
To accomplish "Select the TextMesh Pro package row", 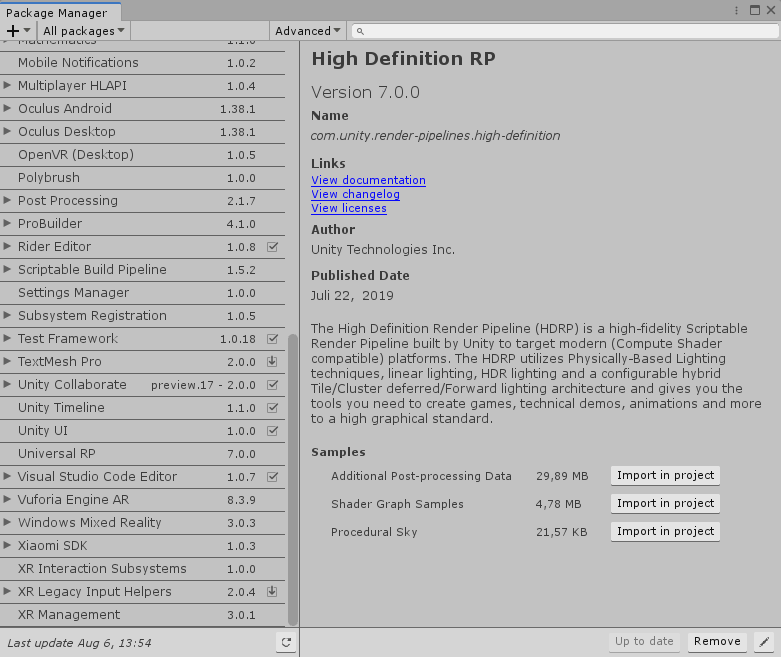I will click(142, 362).
